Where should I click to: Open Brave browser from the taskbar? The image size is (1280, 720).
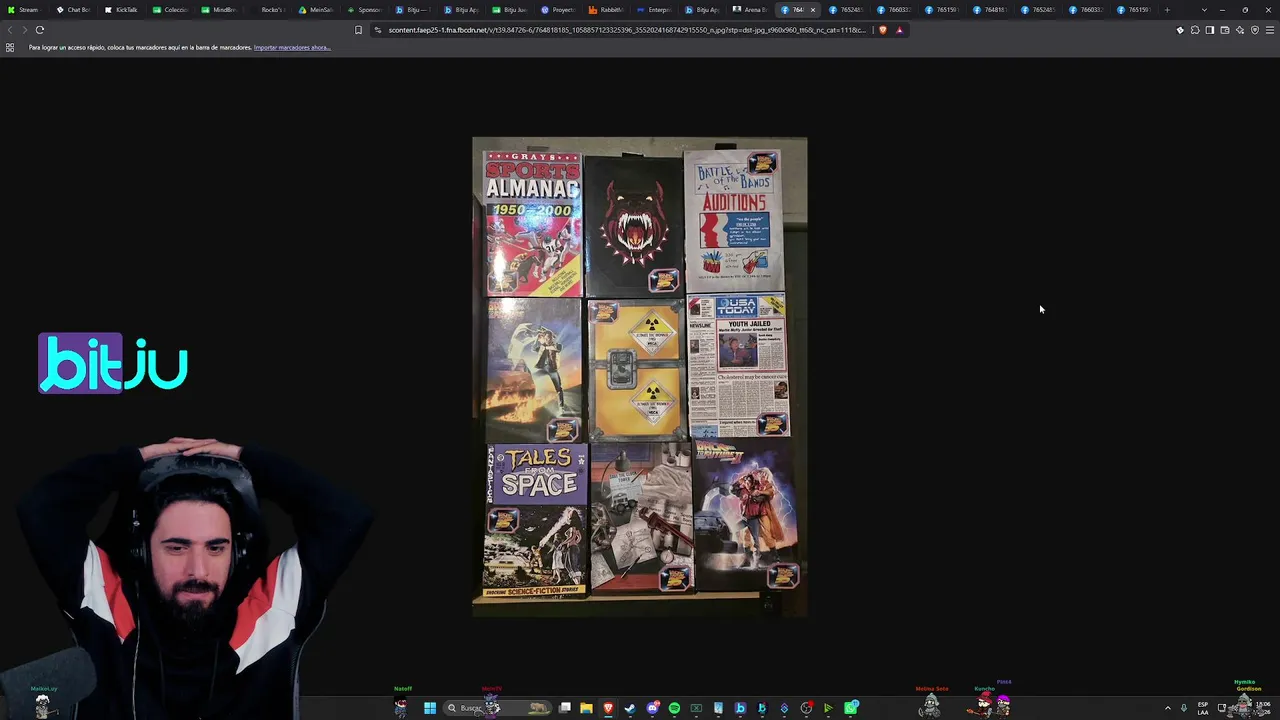tap(608, 708)
